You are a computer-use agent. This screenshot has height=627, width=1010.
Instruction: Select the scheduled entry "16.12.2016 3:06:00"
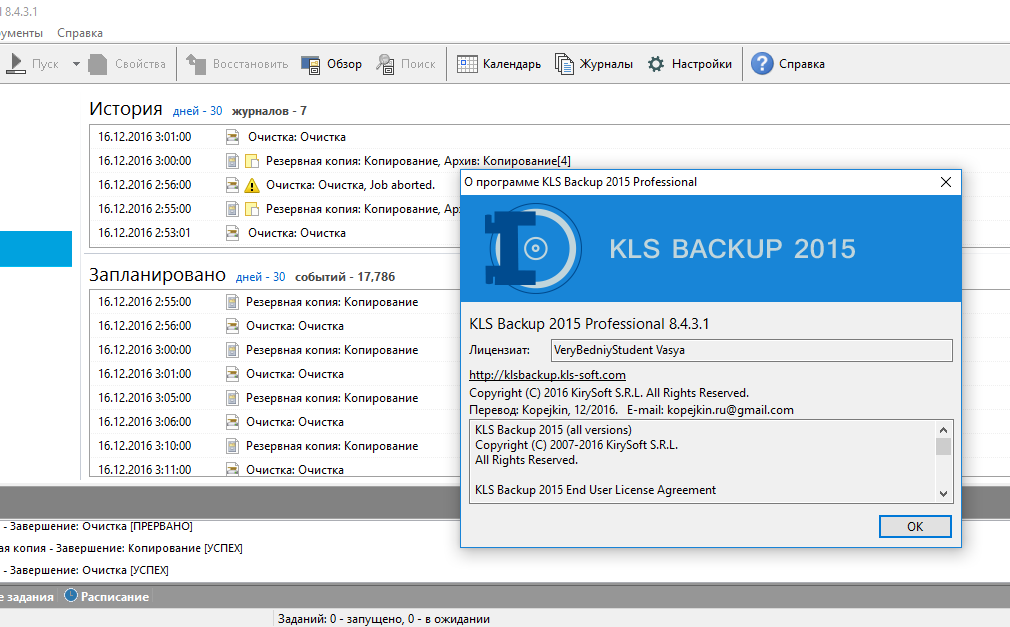coord(275,422)
